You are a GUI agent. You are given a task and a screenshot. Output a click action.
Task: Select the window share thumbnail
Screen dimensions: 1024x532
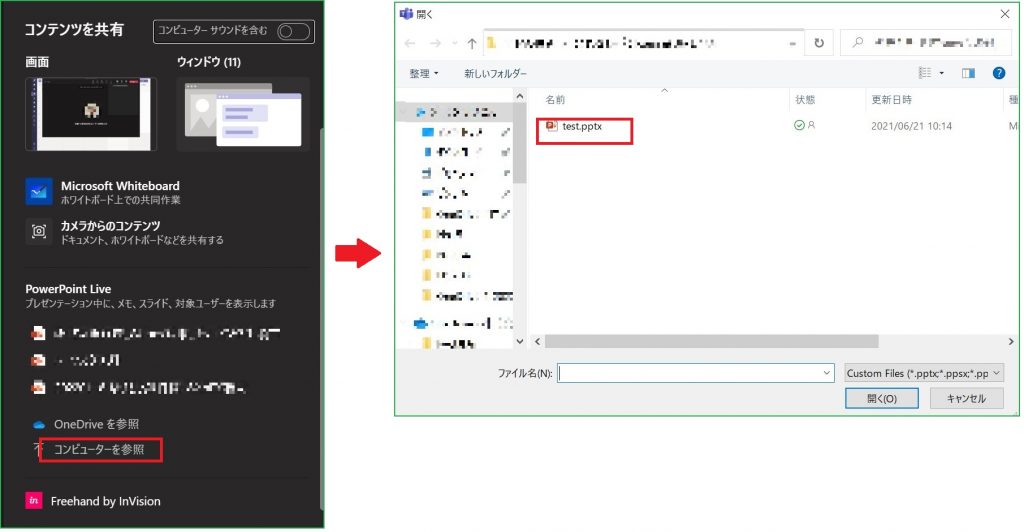pos(243,114)
